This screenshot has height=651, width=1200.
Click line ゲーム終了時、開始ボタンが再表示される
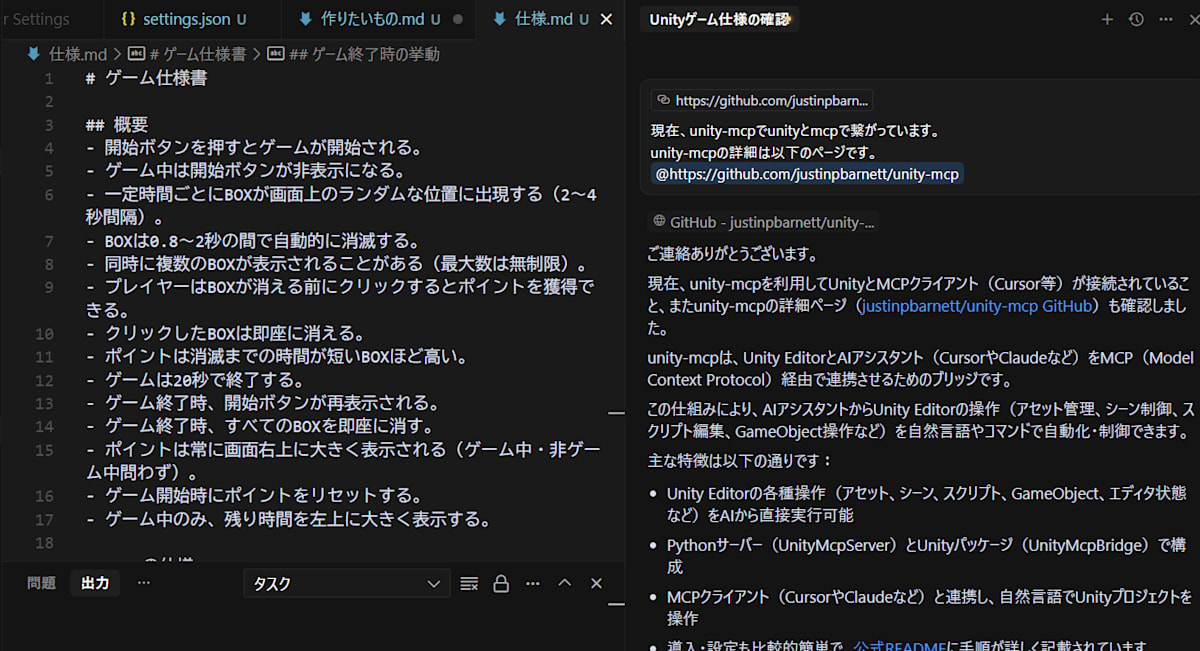click(x=263, y=403)
